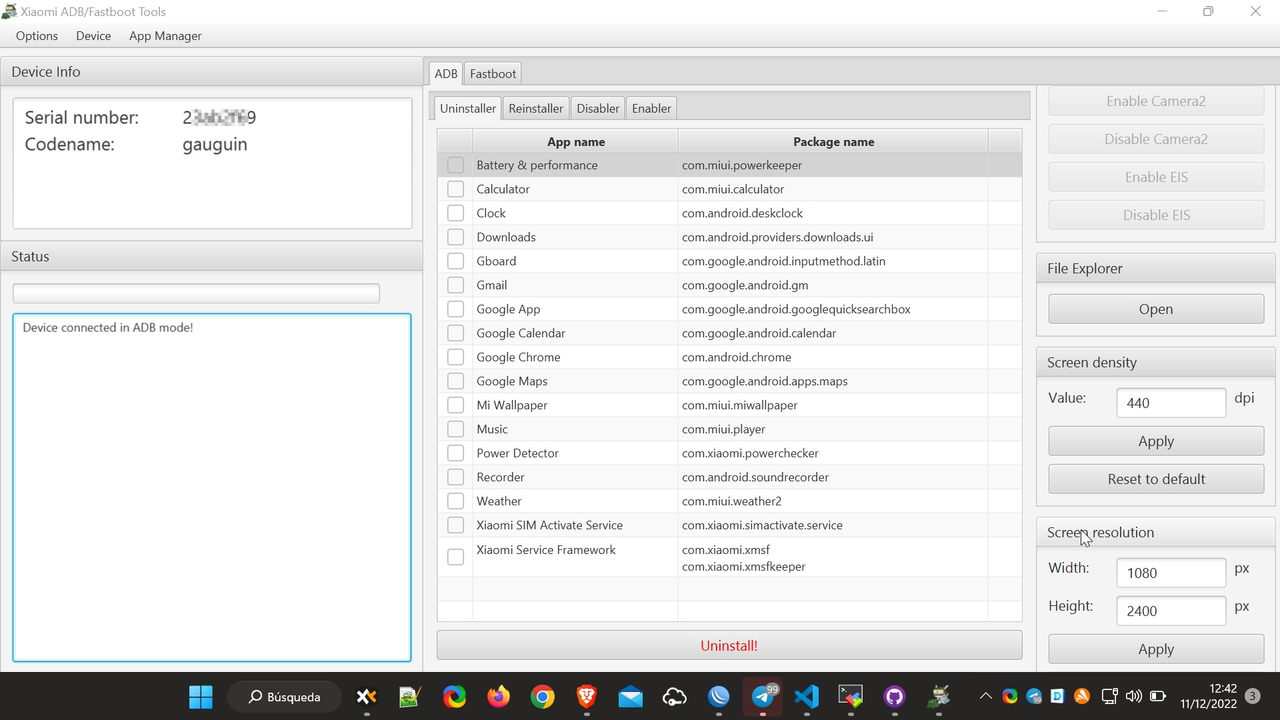
Task: Open Windows Start menu
Action: 201,696
